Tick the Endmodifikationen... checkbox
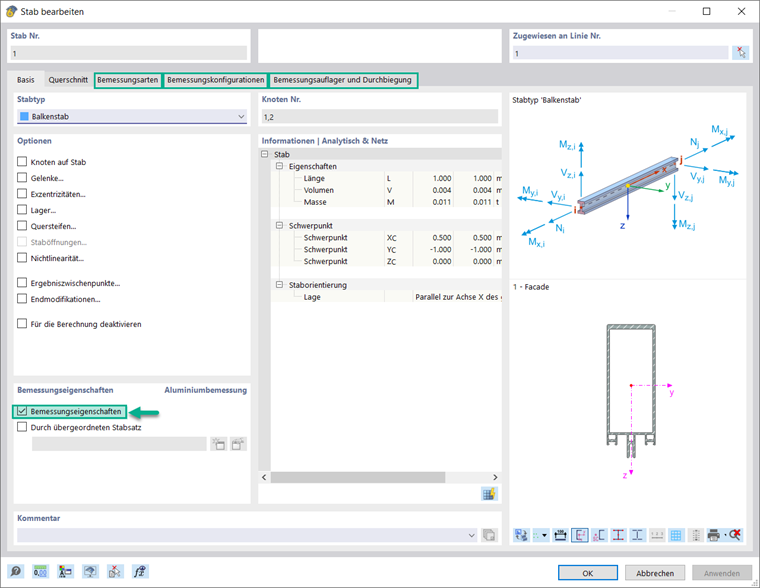 (22, 299)
